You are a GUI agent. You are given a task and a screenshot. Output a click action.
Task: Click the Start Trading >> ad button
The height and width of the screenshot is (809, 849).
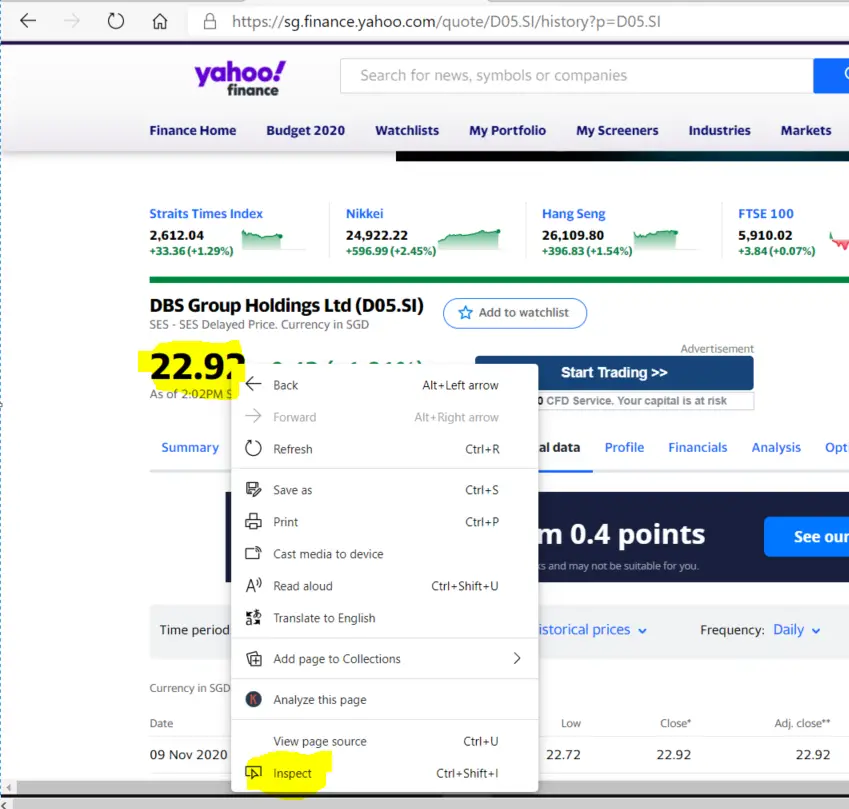coord(614,373)
